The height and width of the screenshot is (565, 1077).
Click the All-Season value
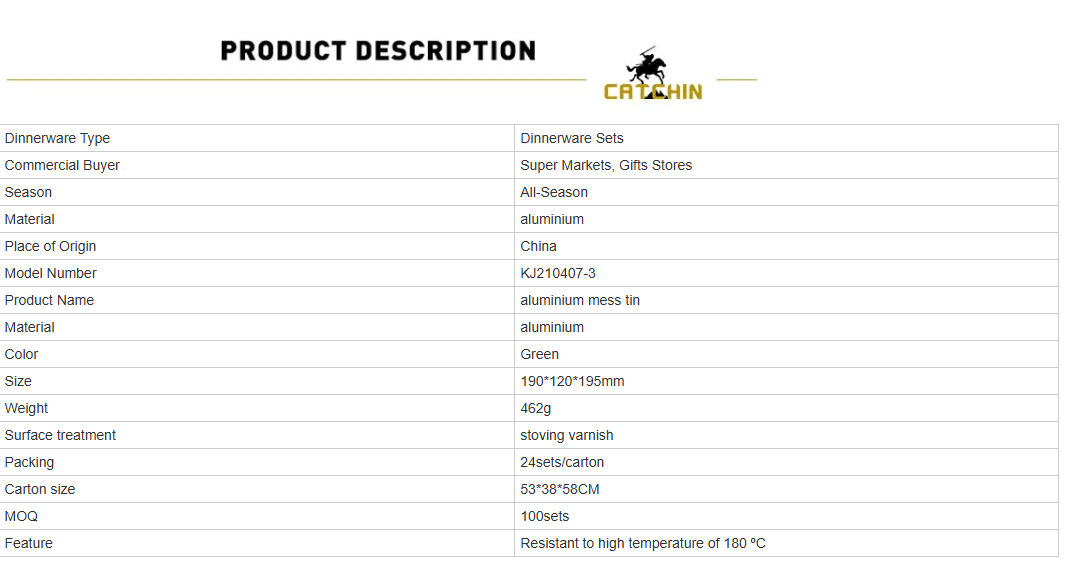tap(554, 192)
